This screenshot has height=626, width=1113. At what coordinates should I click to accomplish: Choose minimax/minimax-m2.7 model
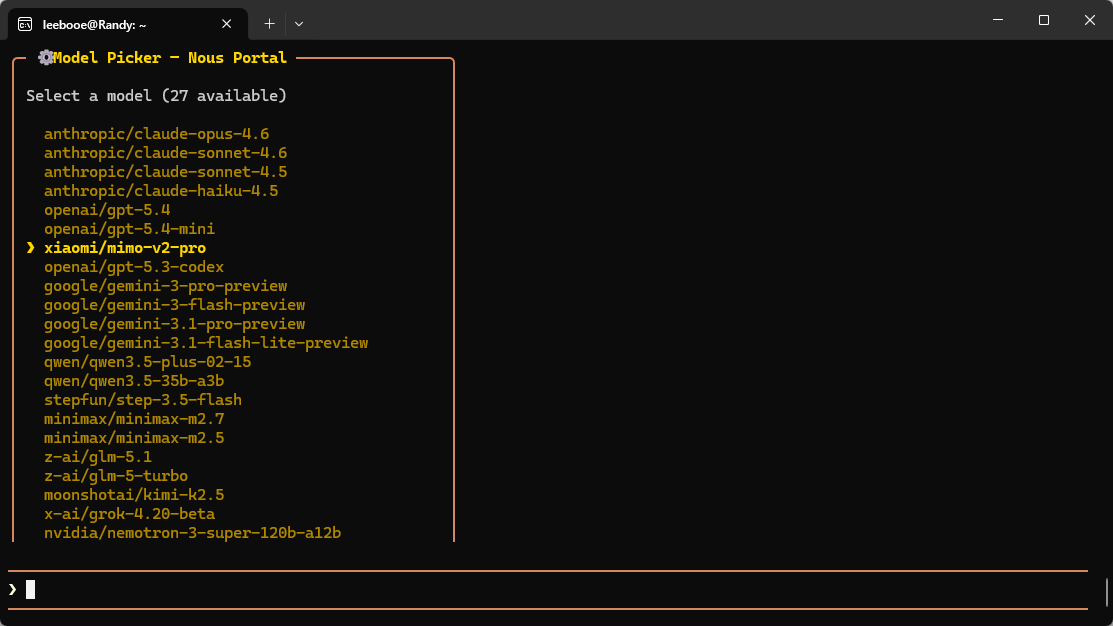point(134,419)
